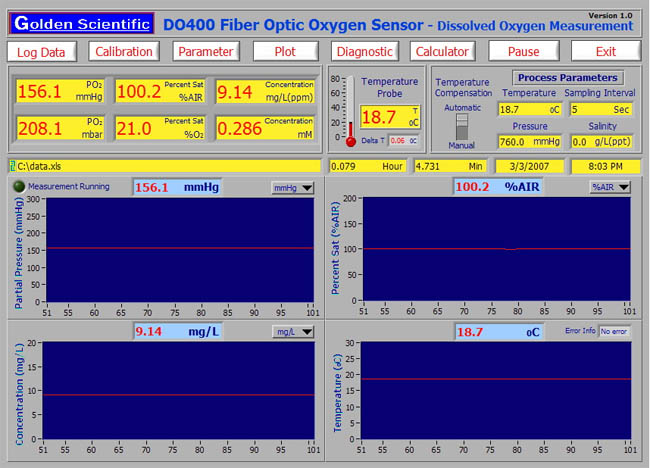Open the Calibration dialog
This screenshot has height=468, width=650.
coord(124,51)
